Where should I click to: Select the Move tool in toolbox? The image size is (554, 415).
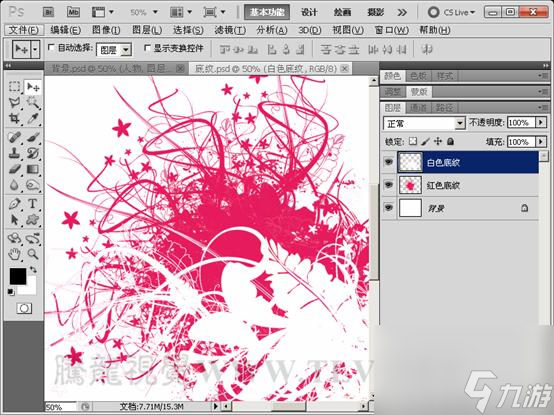click(33, 87)
